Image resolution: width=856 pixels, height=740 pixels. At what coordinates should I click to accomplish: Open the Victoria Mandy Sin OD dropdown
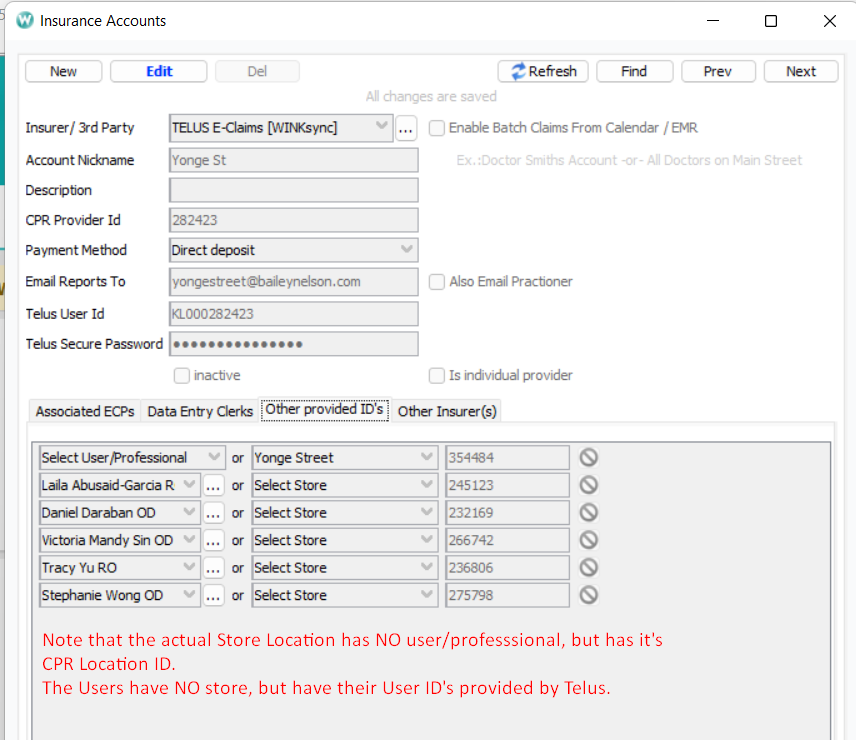click(120, 540)
